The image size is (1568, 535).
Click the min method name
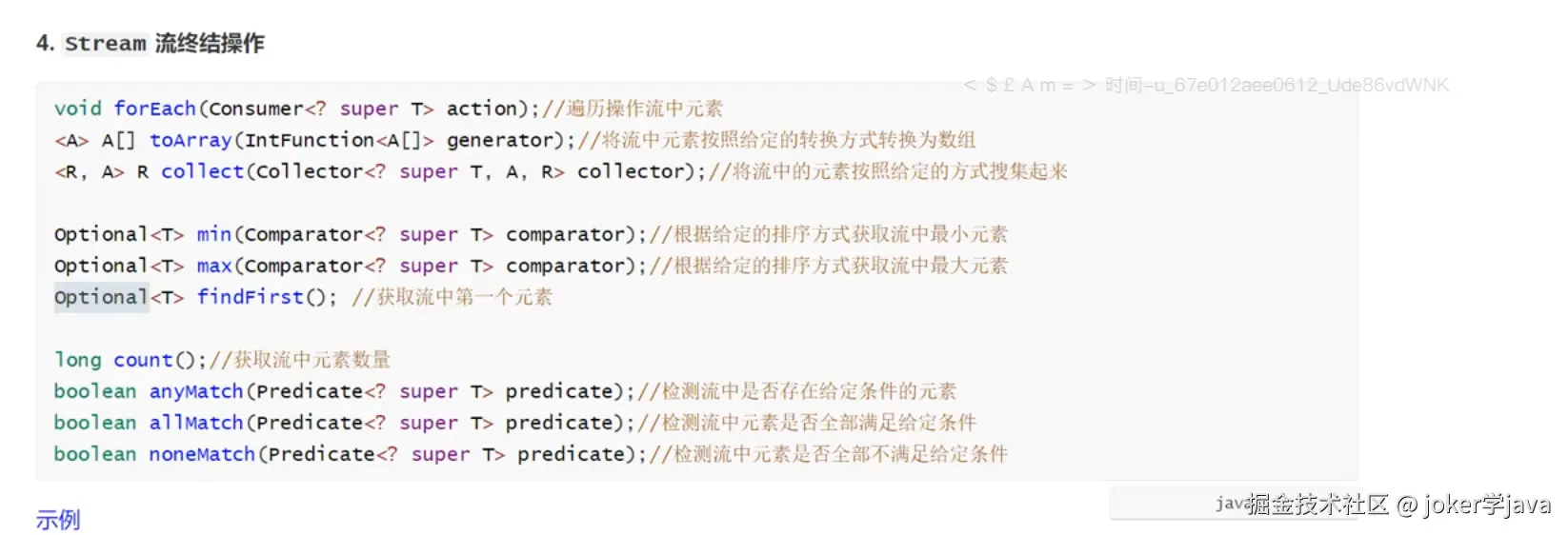click(x=214, y=234)
